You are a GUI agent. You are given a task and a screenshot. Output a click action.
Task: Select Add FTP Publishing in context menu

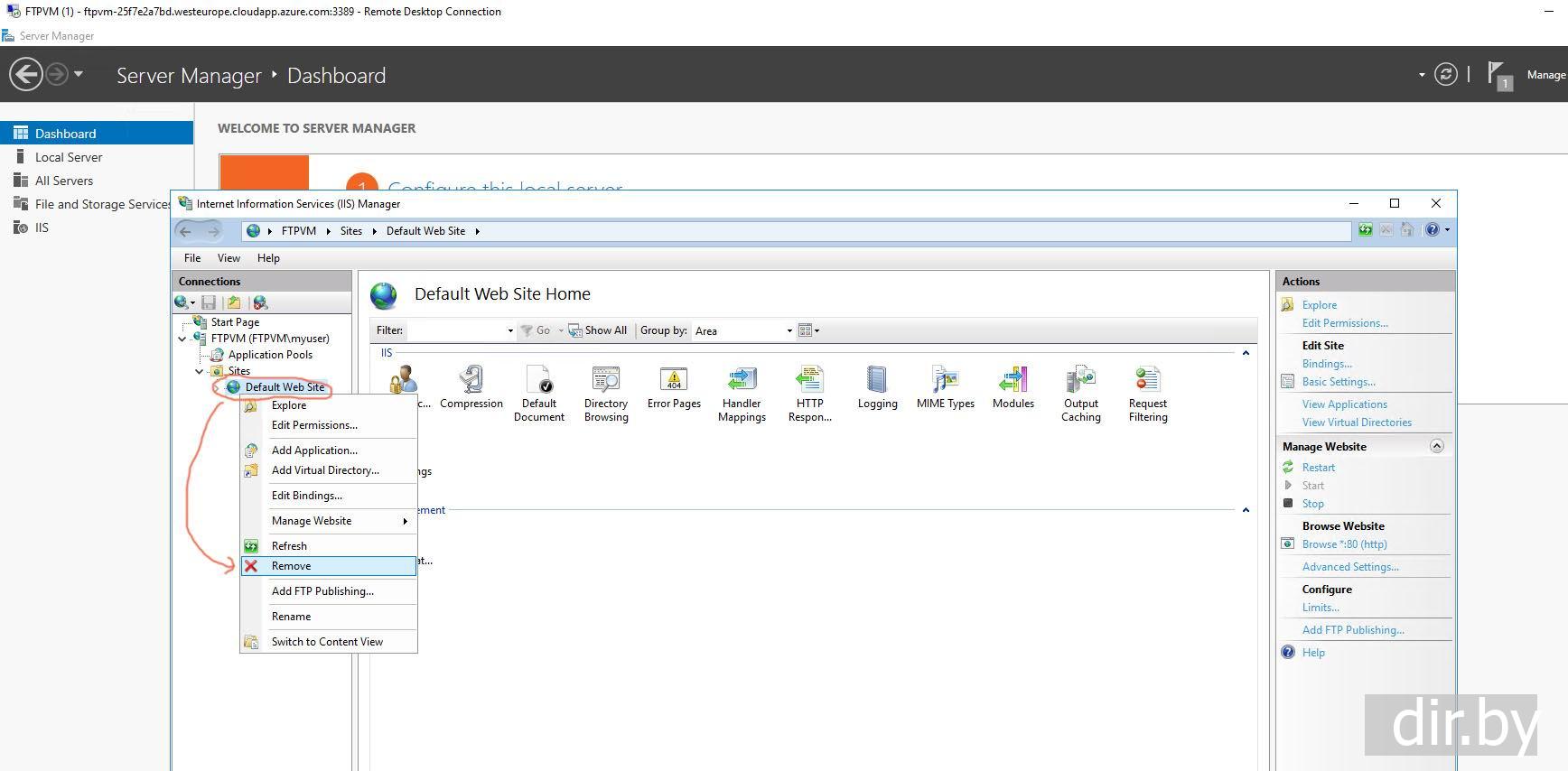click(x=322, y=591)
